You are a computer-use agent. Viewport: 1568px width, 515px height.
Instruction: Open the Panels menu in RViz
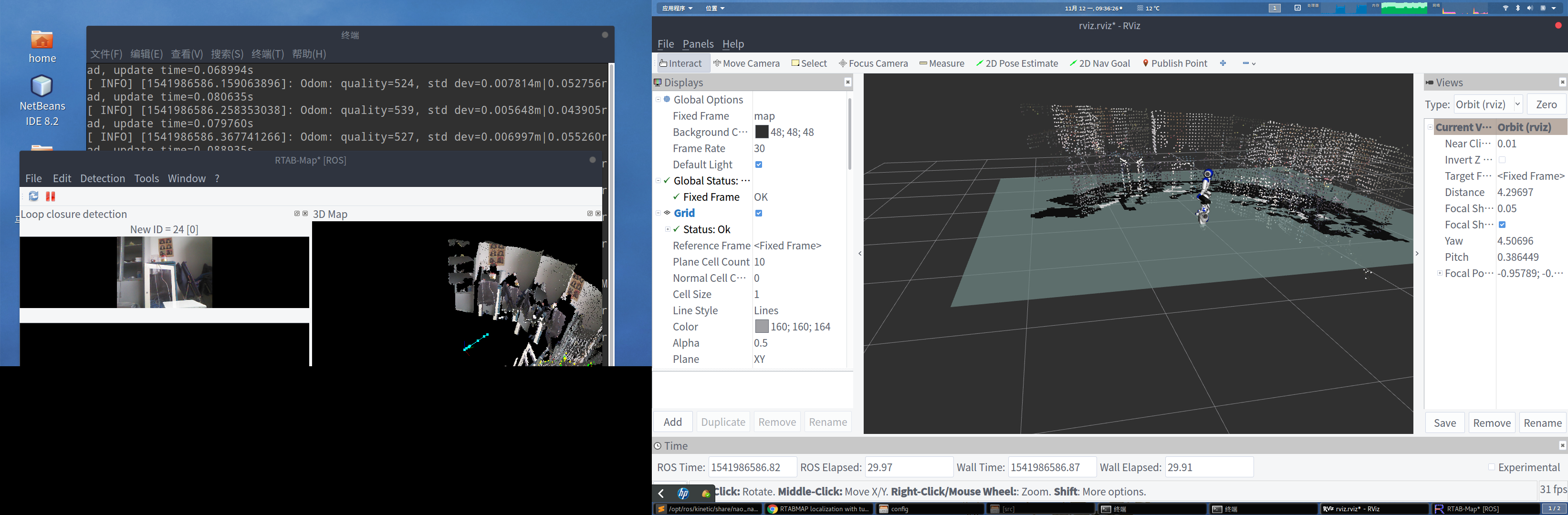click(x=698, y=44)
